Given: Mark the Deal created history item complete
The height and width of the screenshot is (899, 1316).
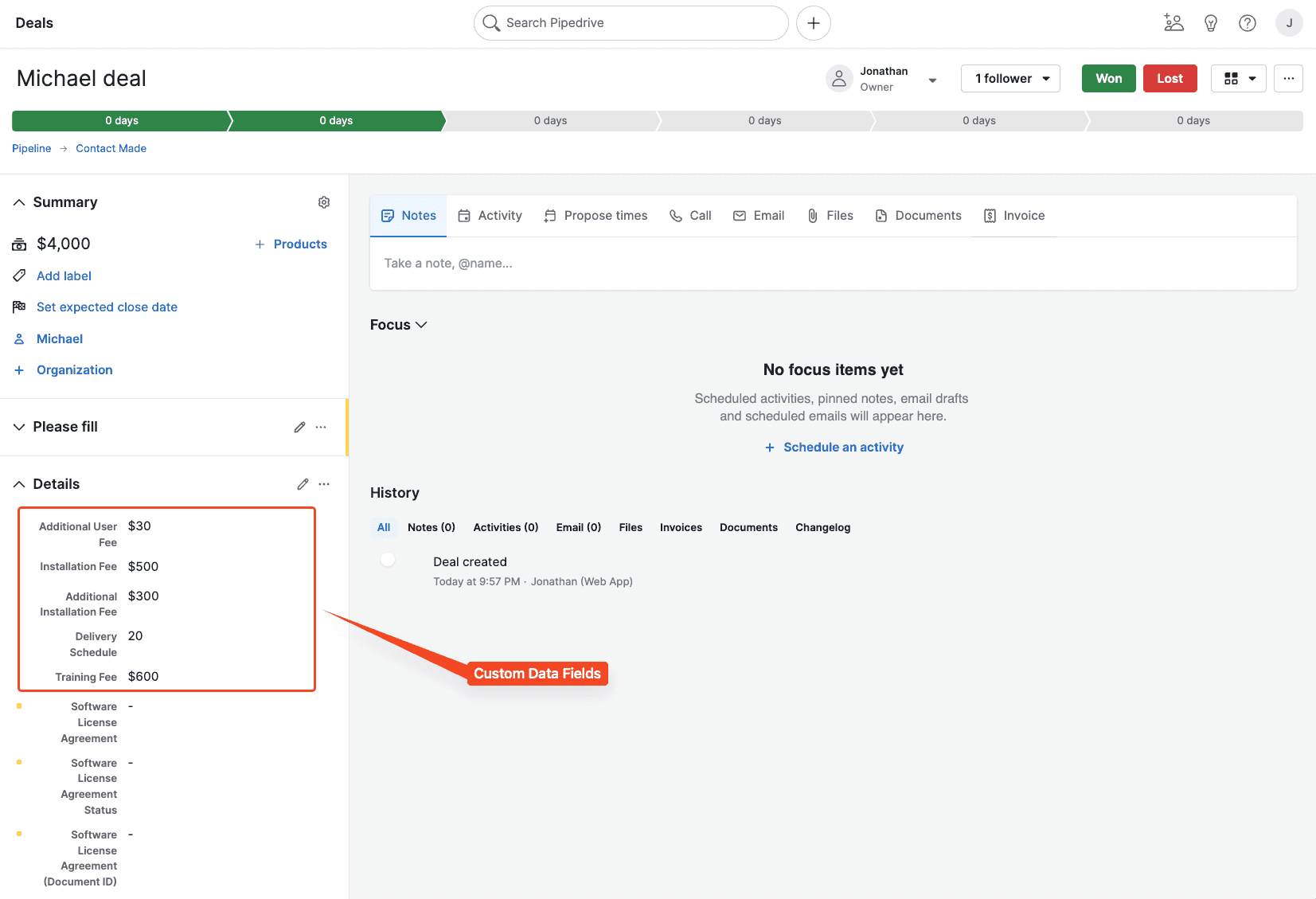Looking at the screenshot, I should click(x=388, y=560).
